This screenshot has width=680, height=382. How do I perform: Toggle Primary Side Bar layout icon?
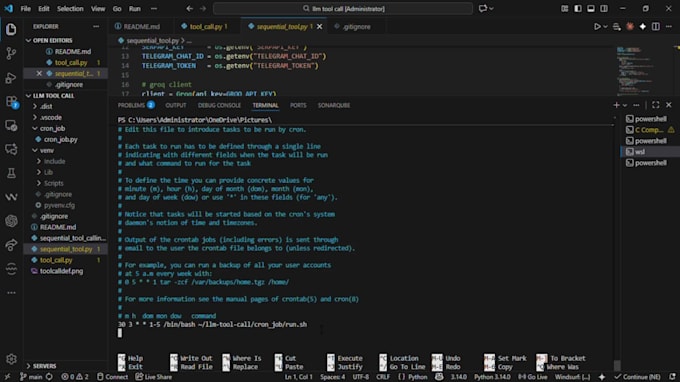(x=578, y=9)
